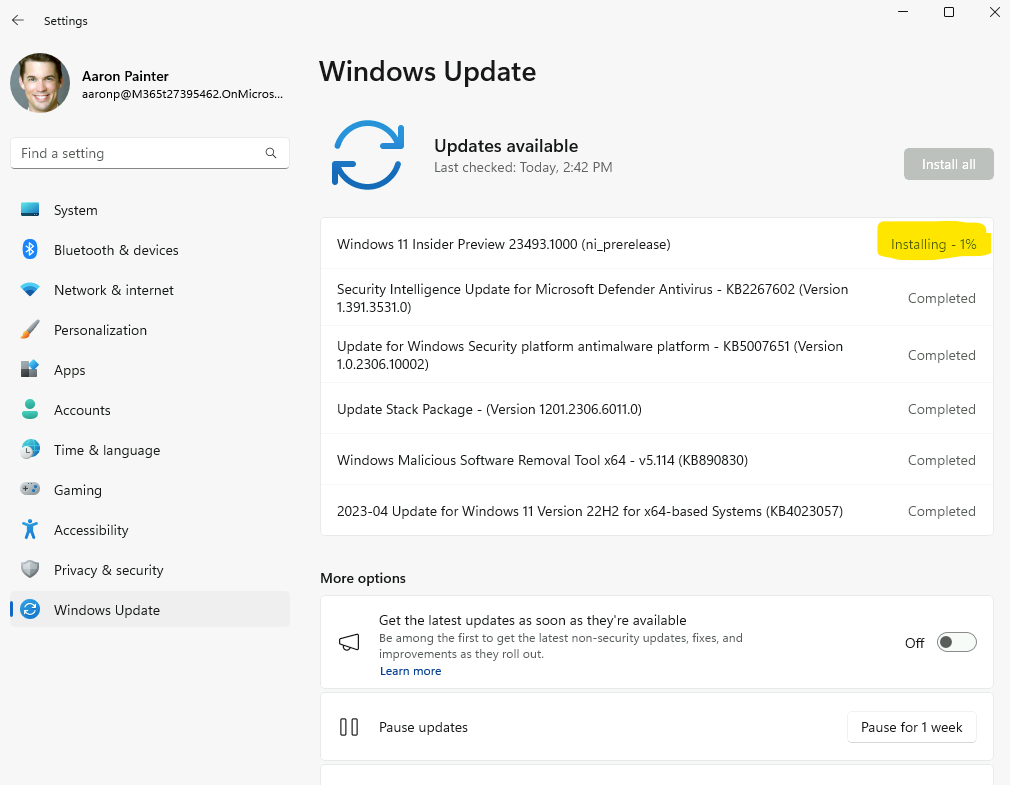Click the Apps icon in sidebar
Image resolution: width=1010 pixels, height=785 pixels.
(x=30, y=369)
